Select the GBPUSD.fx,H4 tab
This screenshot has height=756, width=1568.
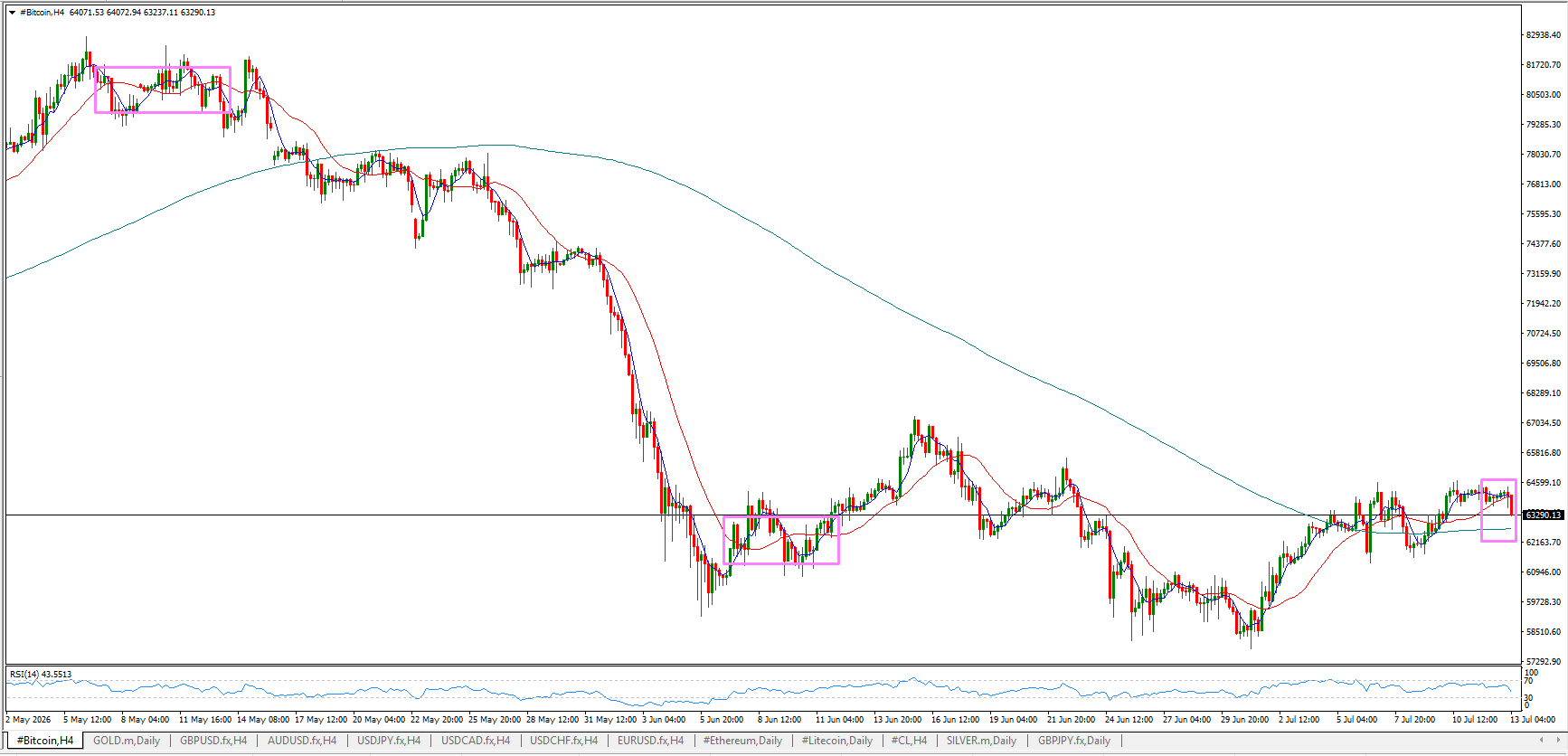[213, 741]
